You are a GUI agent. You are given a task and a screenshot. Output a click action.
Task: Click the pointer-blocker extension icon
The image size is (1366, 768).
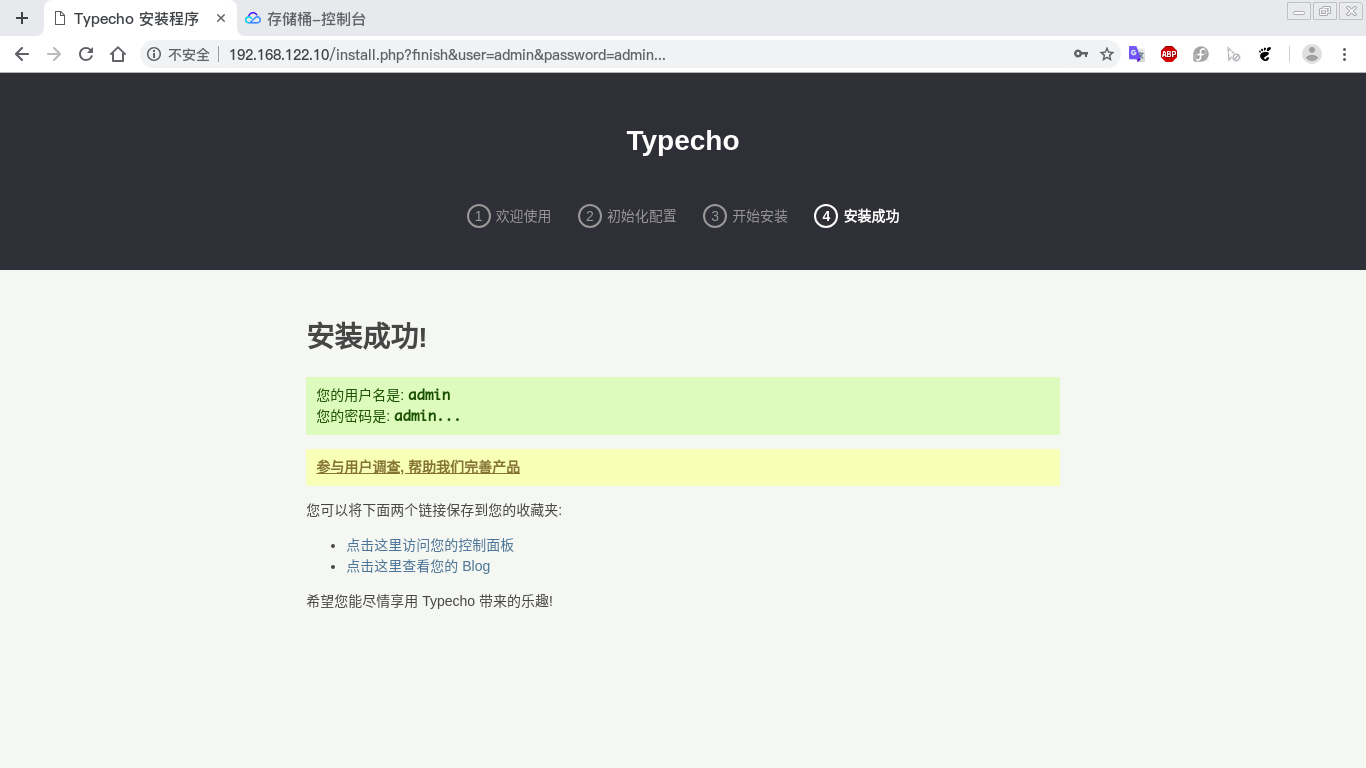(1233, 54)
